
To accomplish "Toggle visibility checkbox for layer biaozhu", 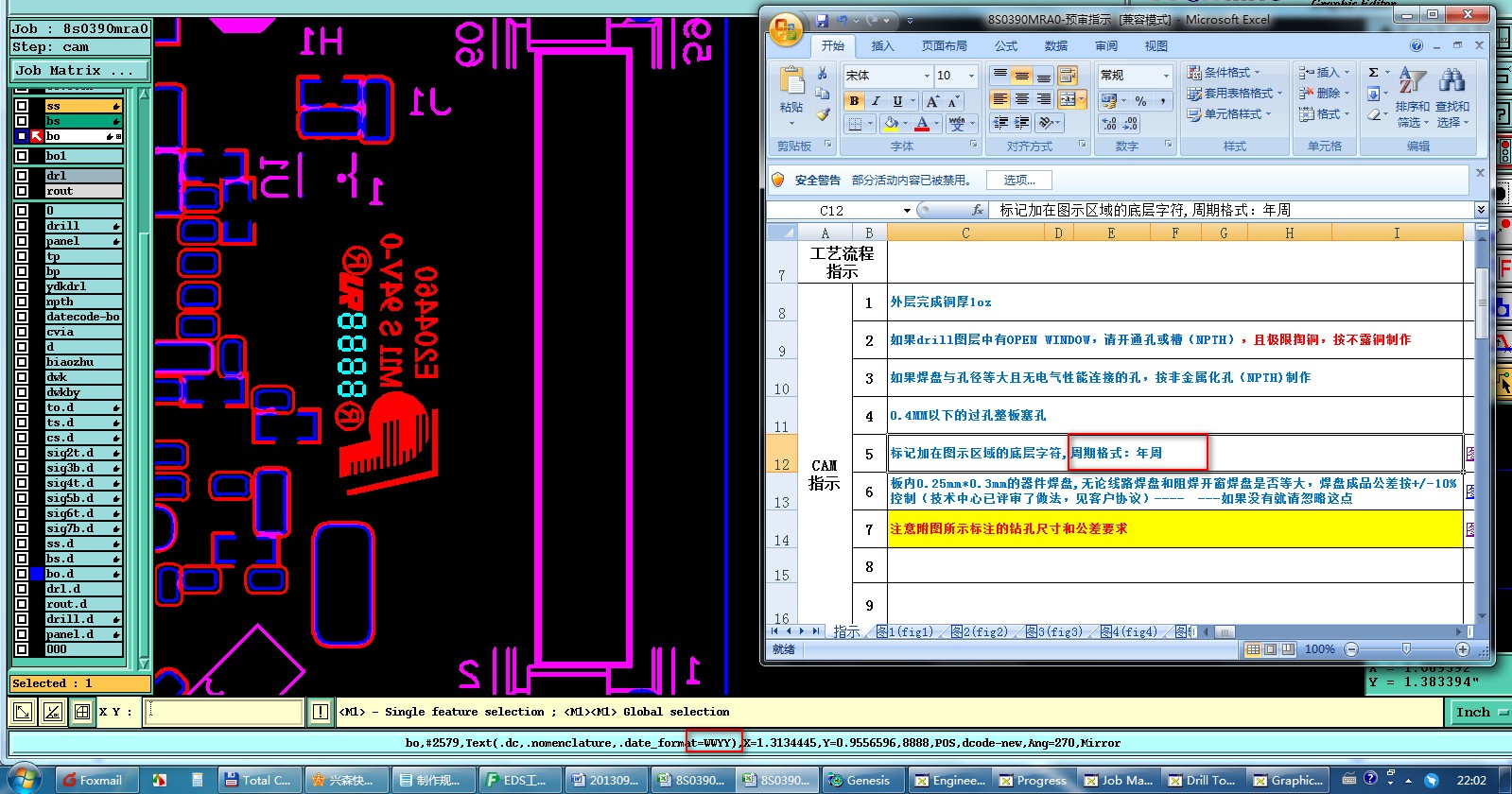I will 22,362.
